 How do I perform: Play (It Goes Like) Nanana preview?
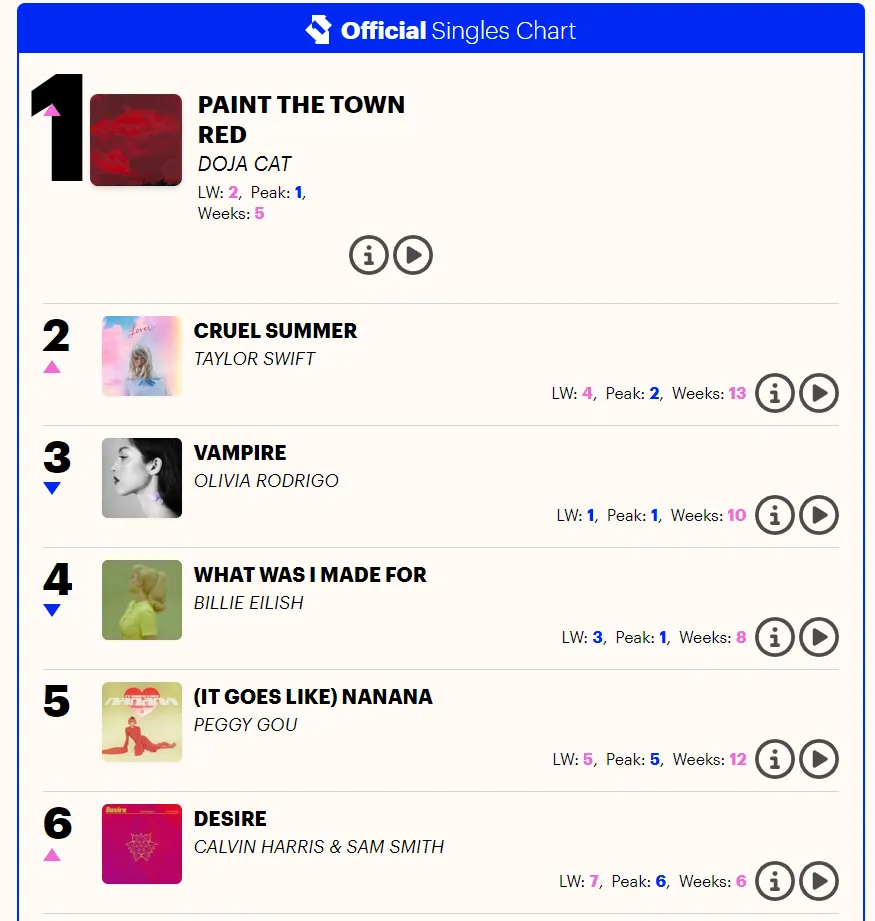819,759
